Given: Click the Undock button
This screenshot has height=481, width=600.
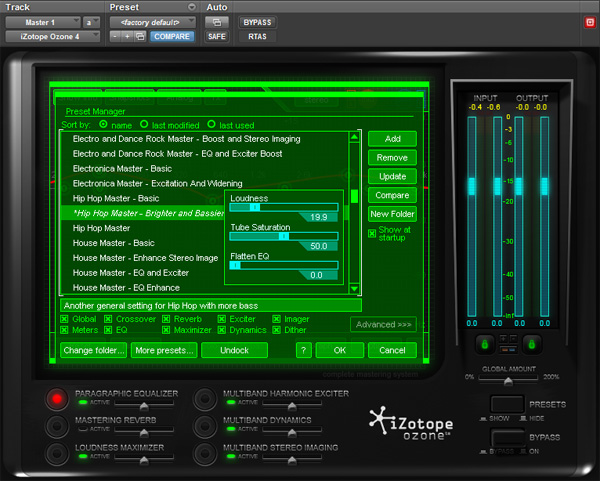Looking at the screenshot, I should tap(234, 350).
